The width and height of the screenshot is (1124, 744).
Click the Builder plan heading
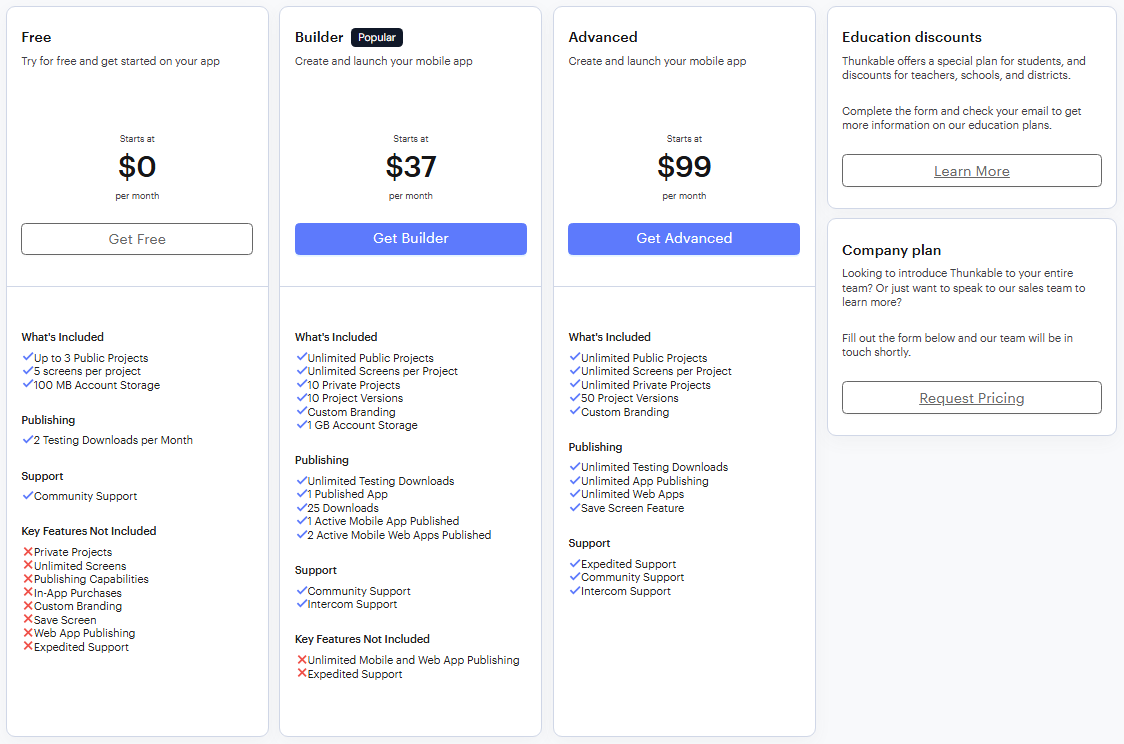(319, 37)
